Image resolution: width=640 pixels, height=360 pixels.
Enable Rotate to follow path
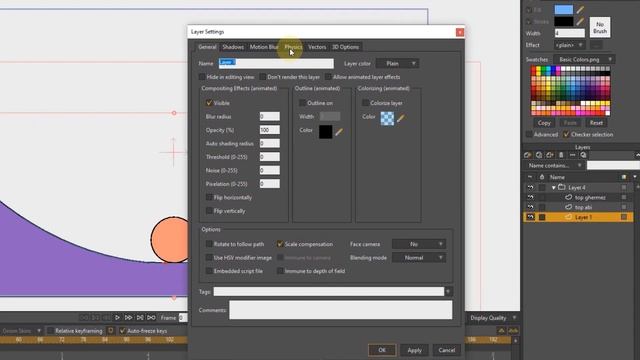(x=209, y=244)
